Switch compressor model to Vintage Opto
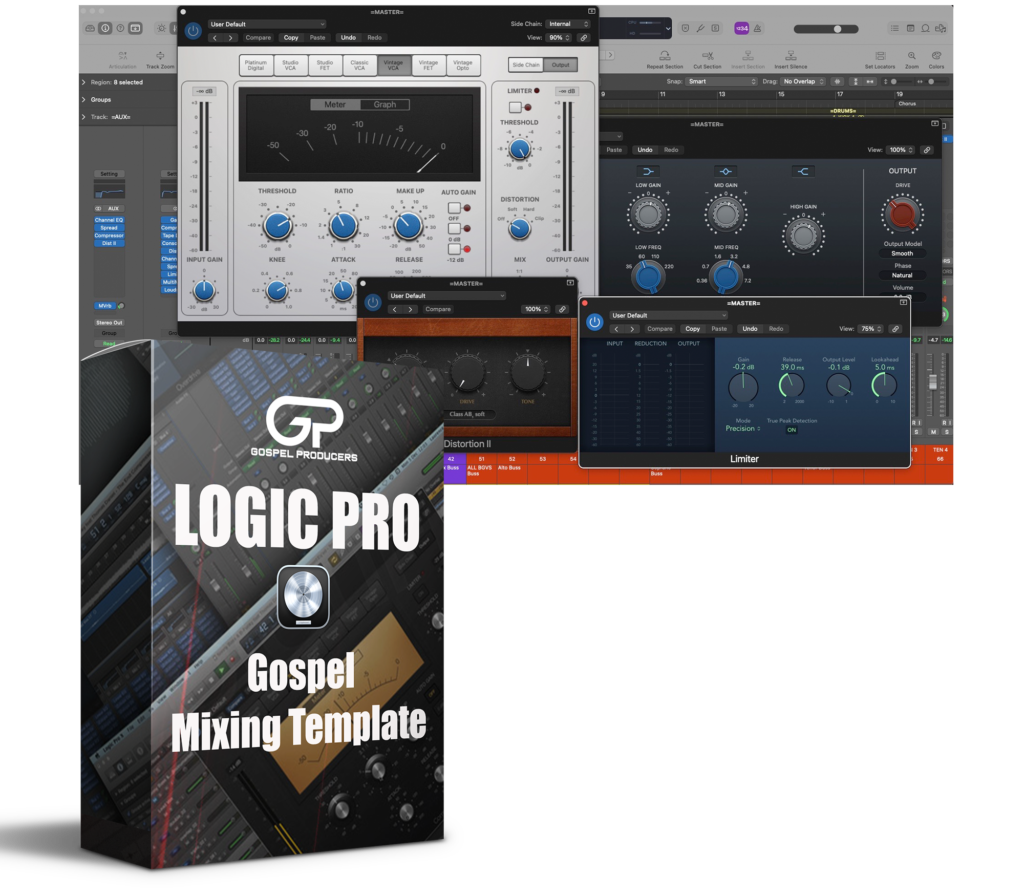 point(463,65)
